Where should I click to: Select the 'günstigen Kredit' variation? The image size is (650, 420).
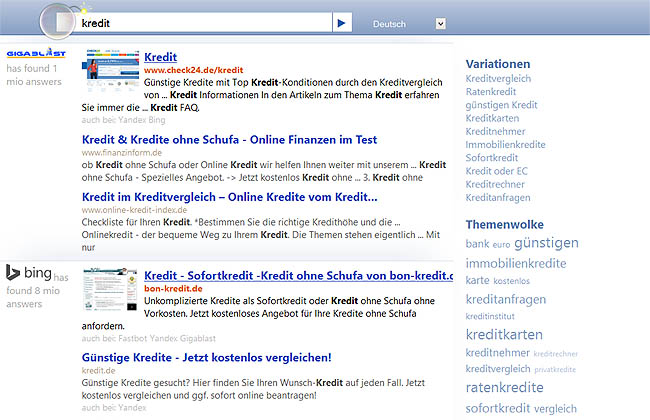pyautogui.click(x=502, y=105)
